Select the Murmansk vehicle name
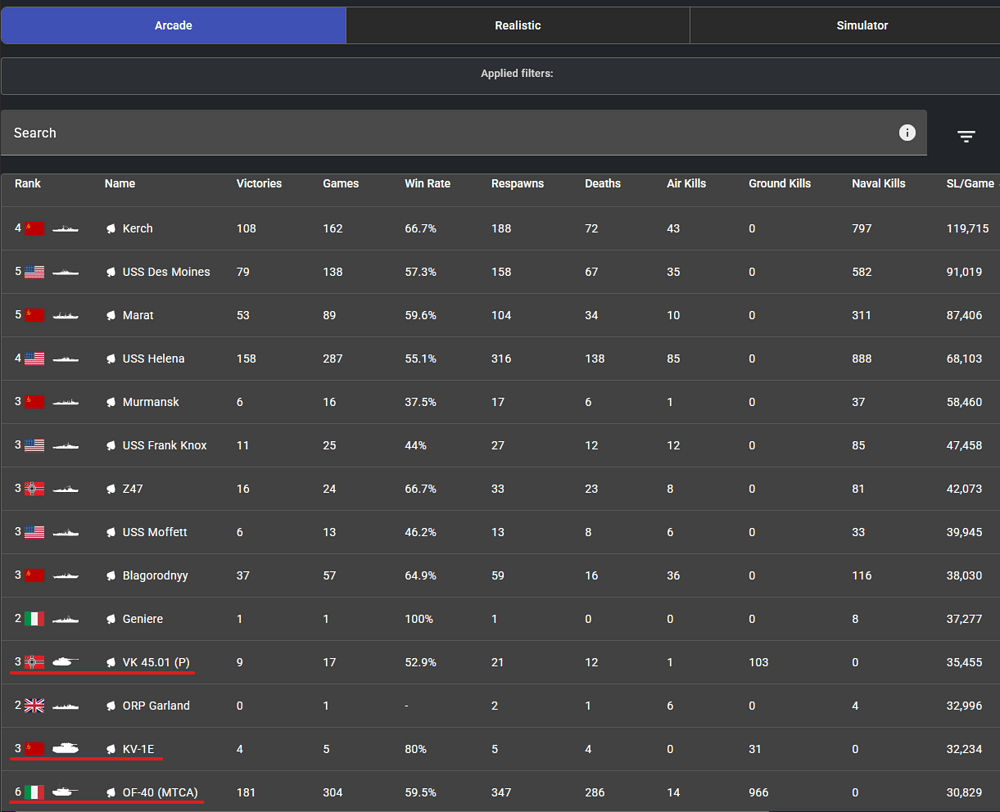This screenshot has width=1000, height=812. tap(151, 402)
